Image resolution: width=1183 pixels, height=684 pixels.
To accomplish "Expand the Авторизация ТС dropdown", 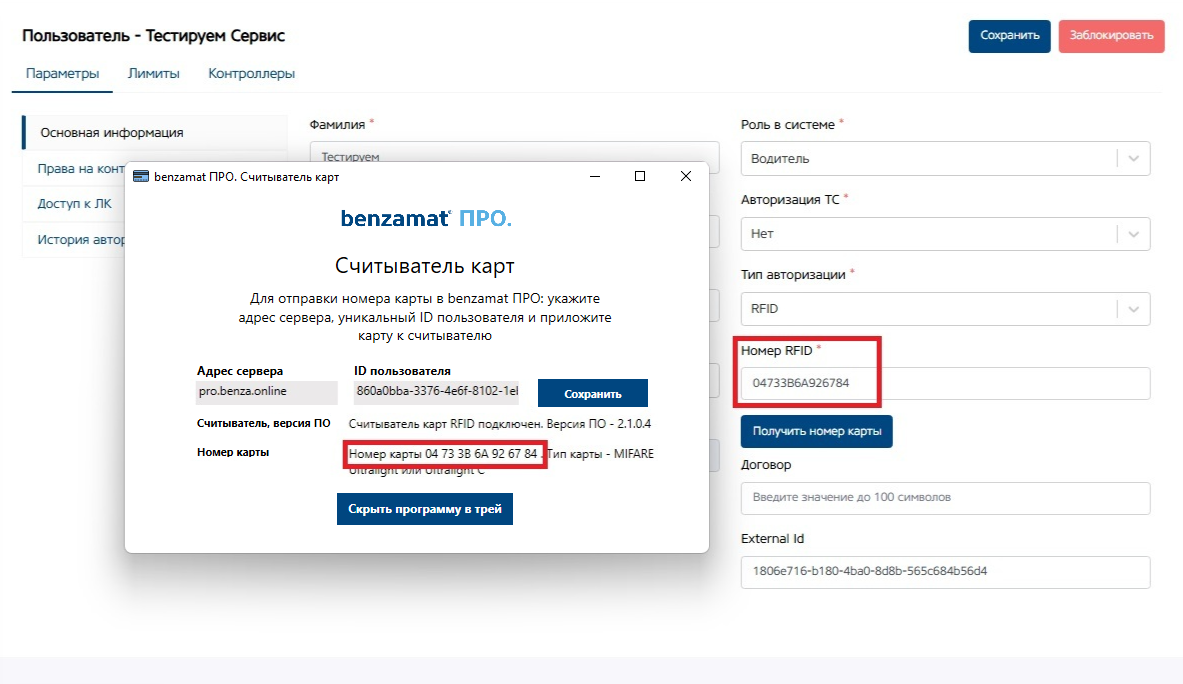I will [945, 234].
